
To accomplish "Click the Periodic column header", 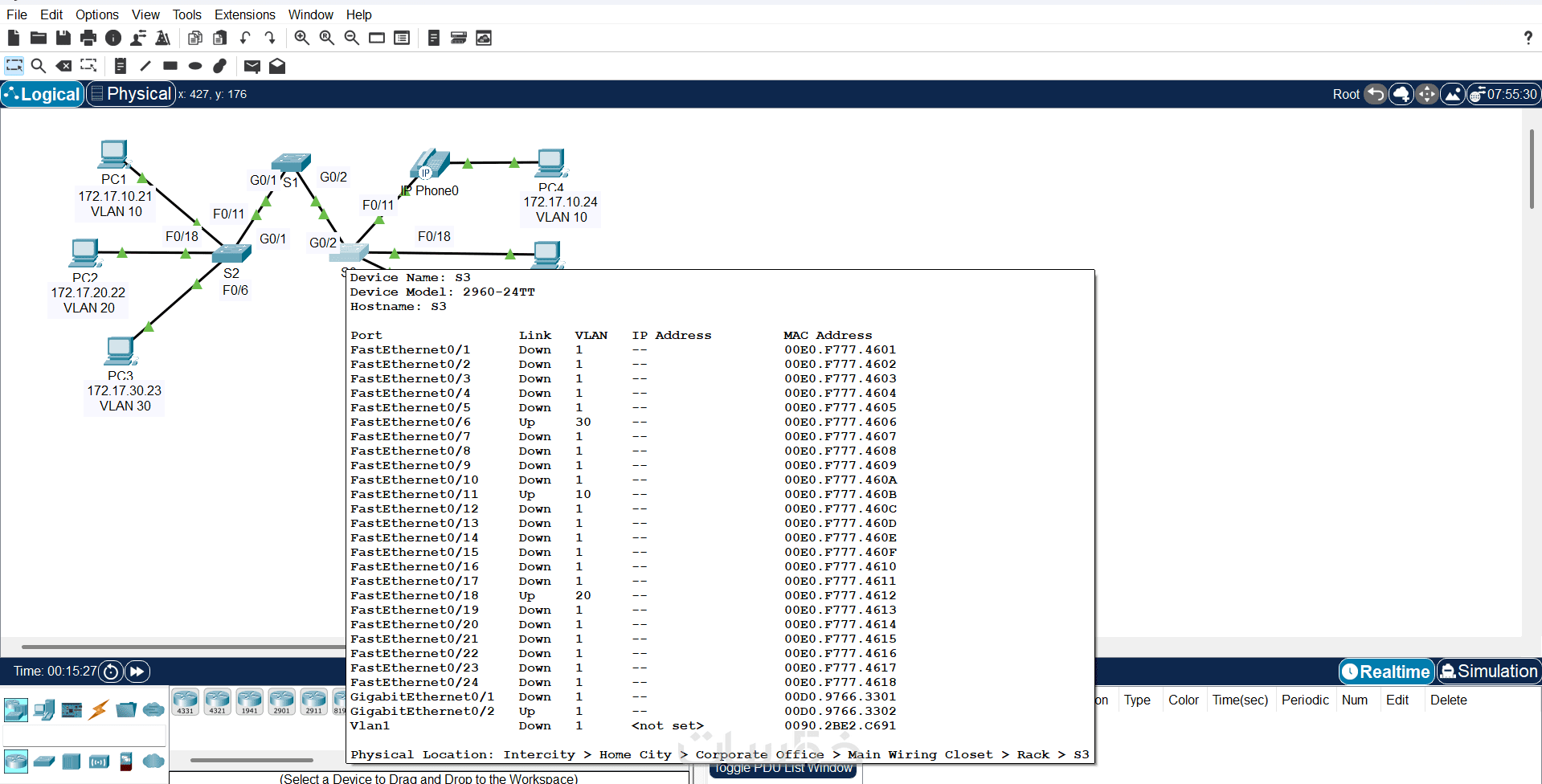I will [1305, 700].
